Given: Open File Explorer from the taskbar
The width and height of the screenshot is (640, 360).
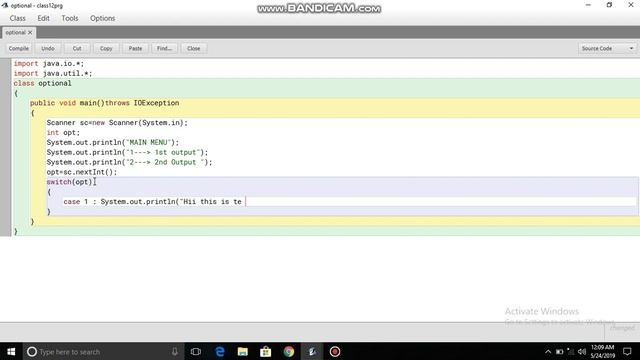Looking at the screenshot, I should coord(243,351).
